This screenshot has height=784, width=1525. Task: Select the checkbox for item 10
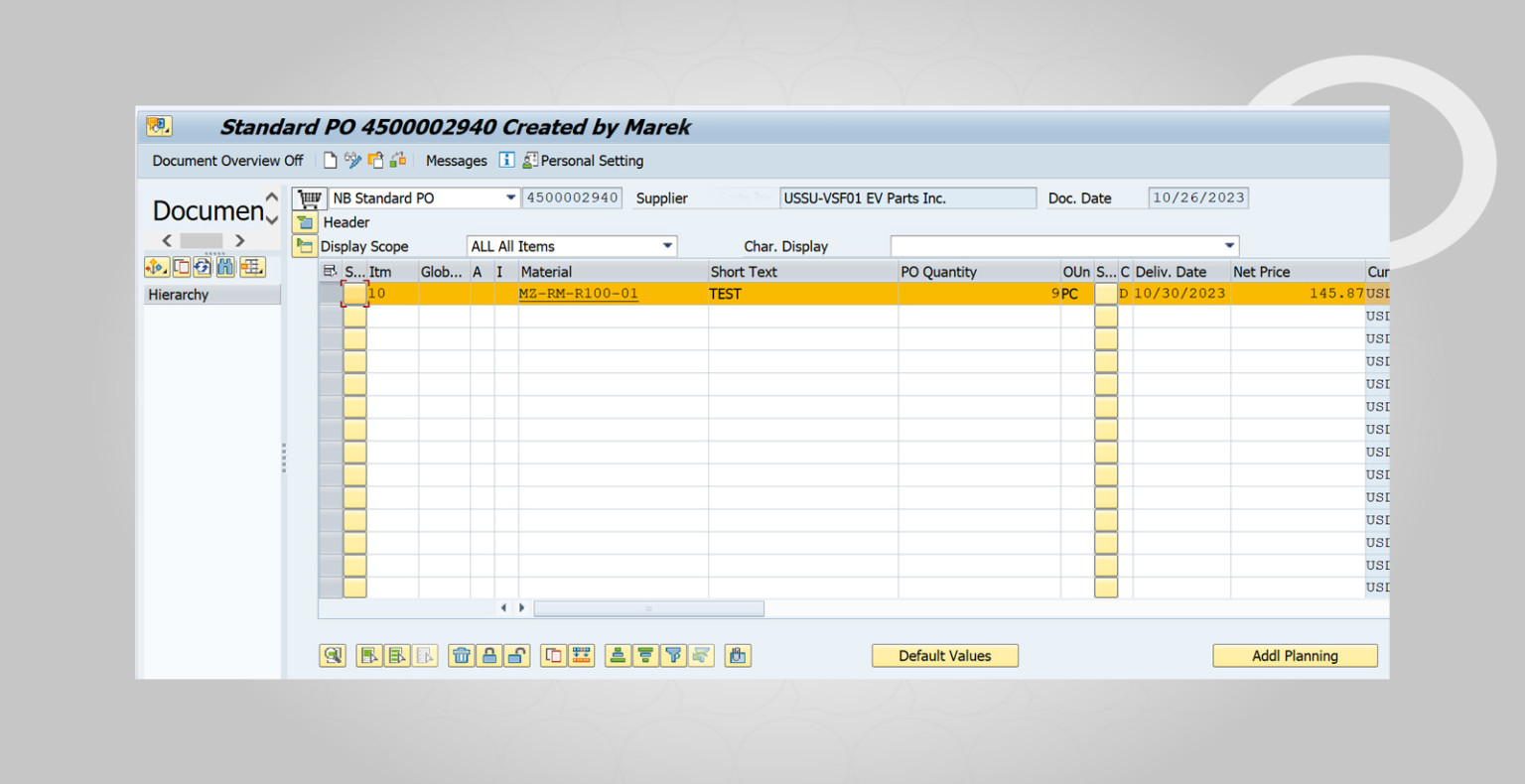tap(354, 293)
